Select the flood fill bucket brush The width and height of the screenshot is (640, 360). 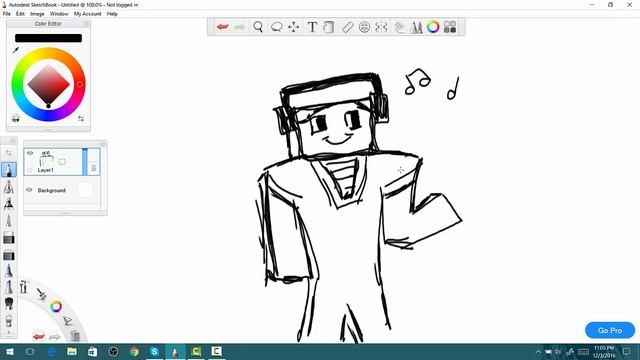9,320
